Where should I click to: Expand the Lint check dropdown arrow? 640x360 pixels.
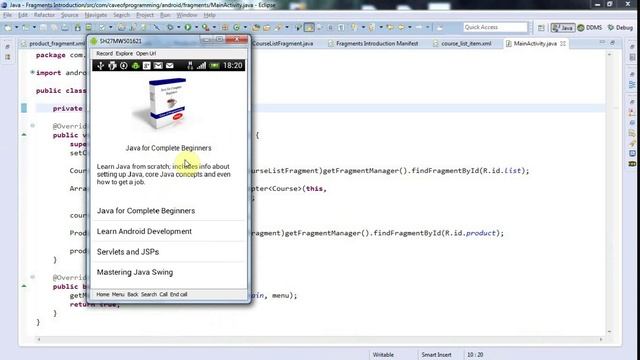point(110,27)
